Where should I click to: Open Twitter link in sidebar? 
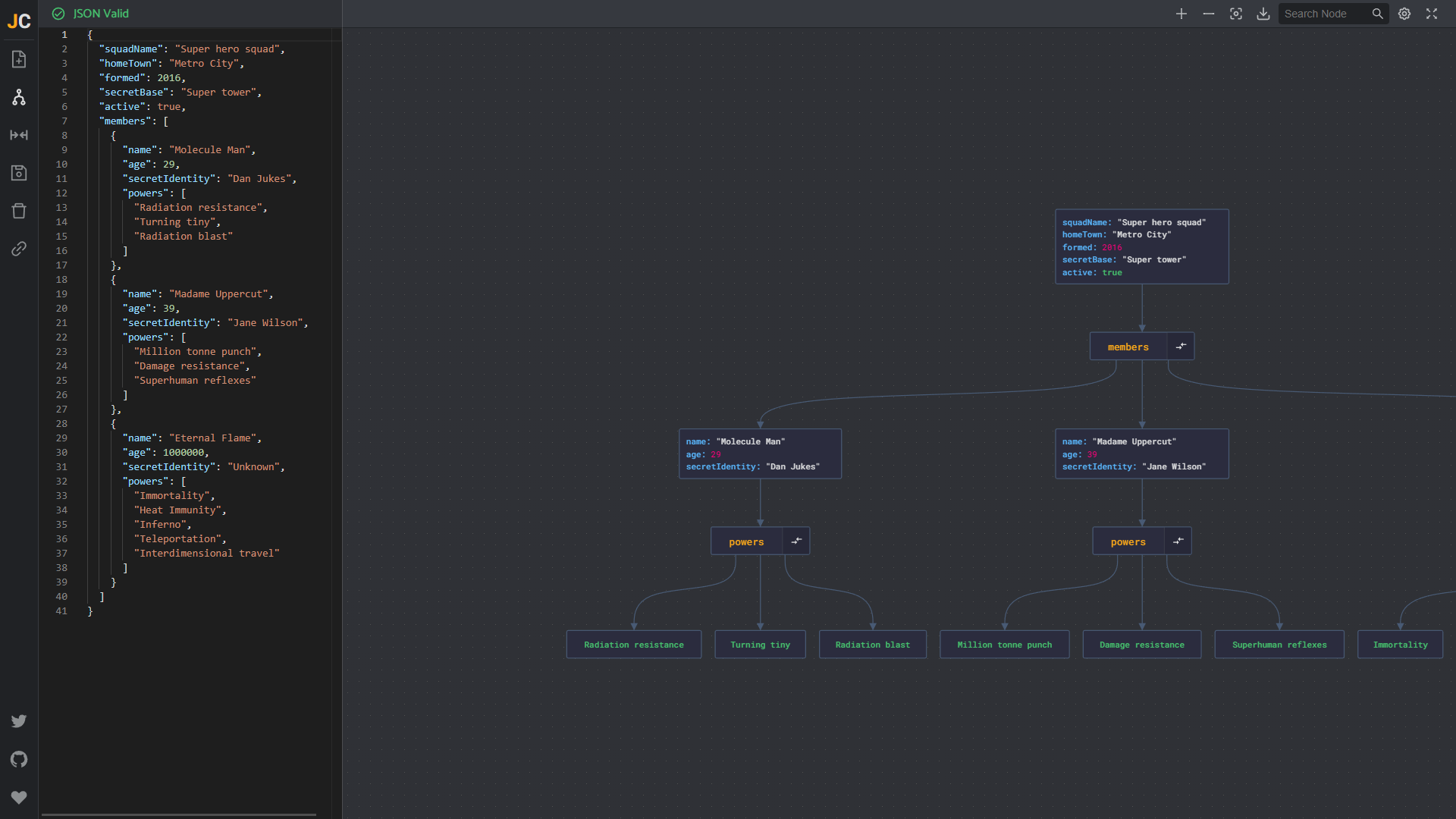(x=19, y=721)
